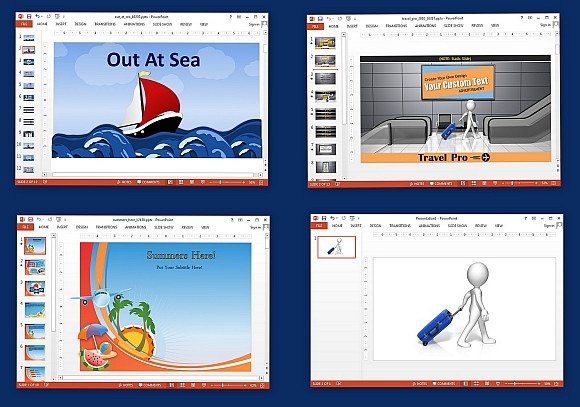Click Normal view icon in Summers Here status bar
Image resolution: width=580 pixels, height=407 pixels.
coord(172,385)
